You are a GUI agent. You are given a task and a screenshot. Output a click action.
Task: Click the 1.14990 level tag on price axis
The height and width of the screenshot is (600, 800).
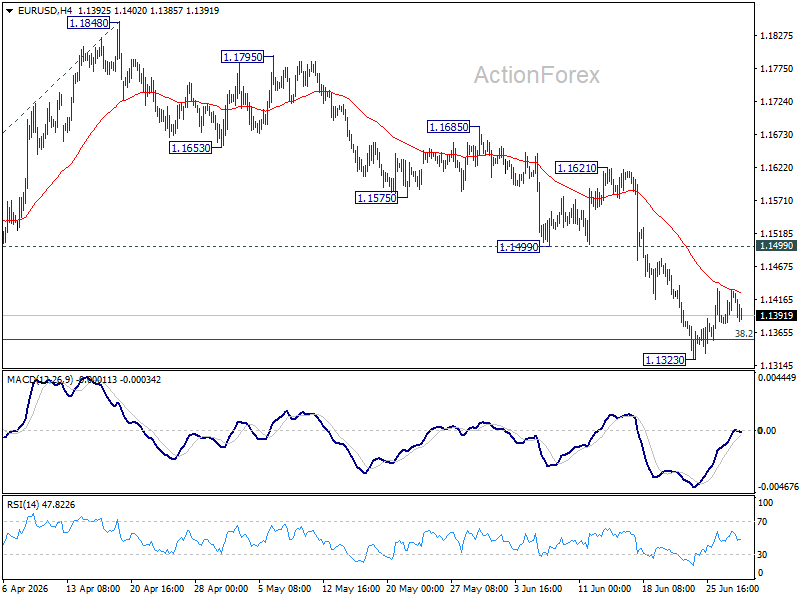pyautogui.click(x=777, y=246)
